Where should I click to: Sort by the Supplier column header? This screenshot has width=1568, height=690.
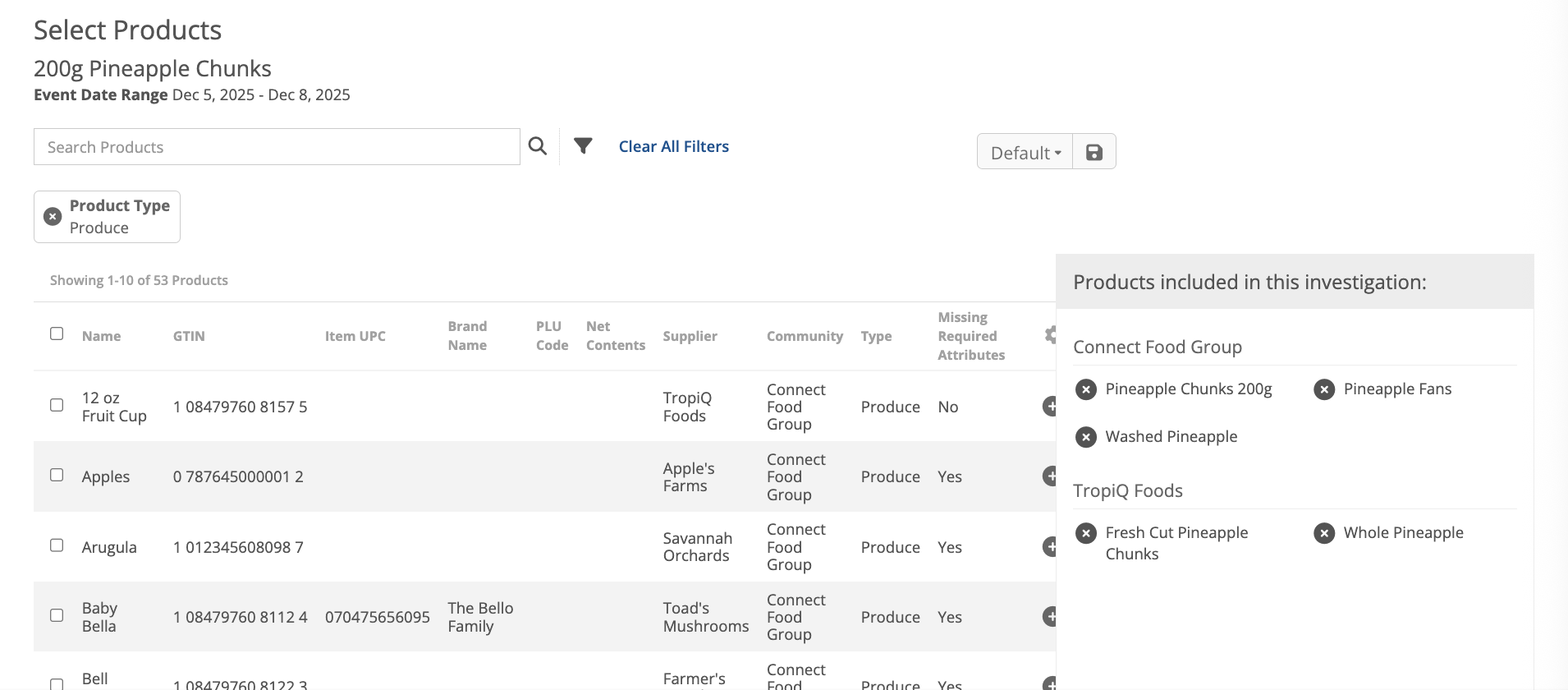coord(690,336)
